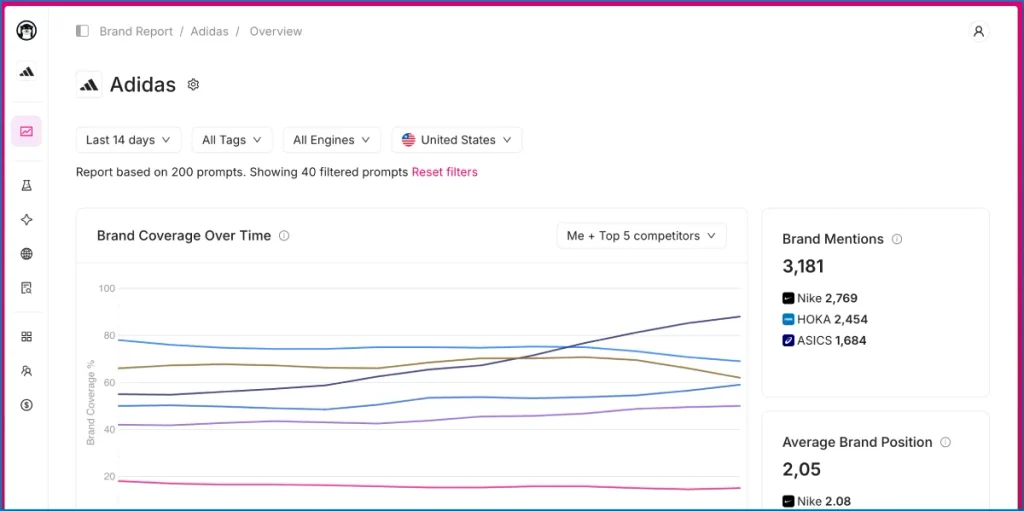Open the chart overview icon in the sidebar
Image resolution: width=1024 pixels, height=511 pixels.
(26, 131)
